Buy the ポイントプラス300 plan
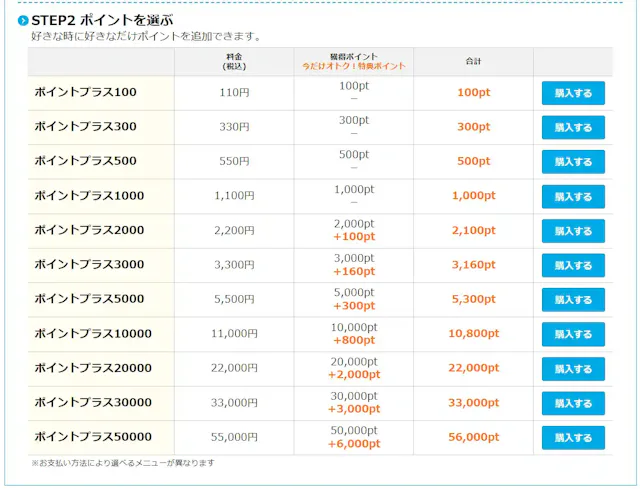The height and width of the screenshot is (489, 640). coord(573,127)
